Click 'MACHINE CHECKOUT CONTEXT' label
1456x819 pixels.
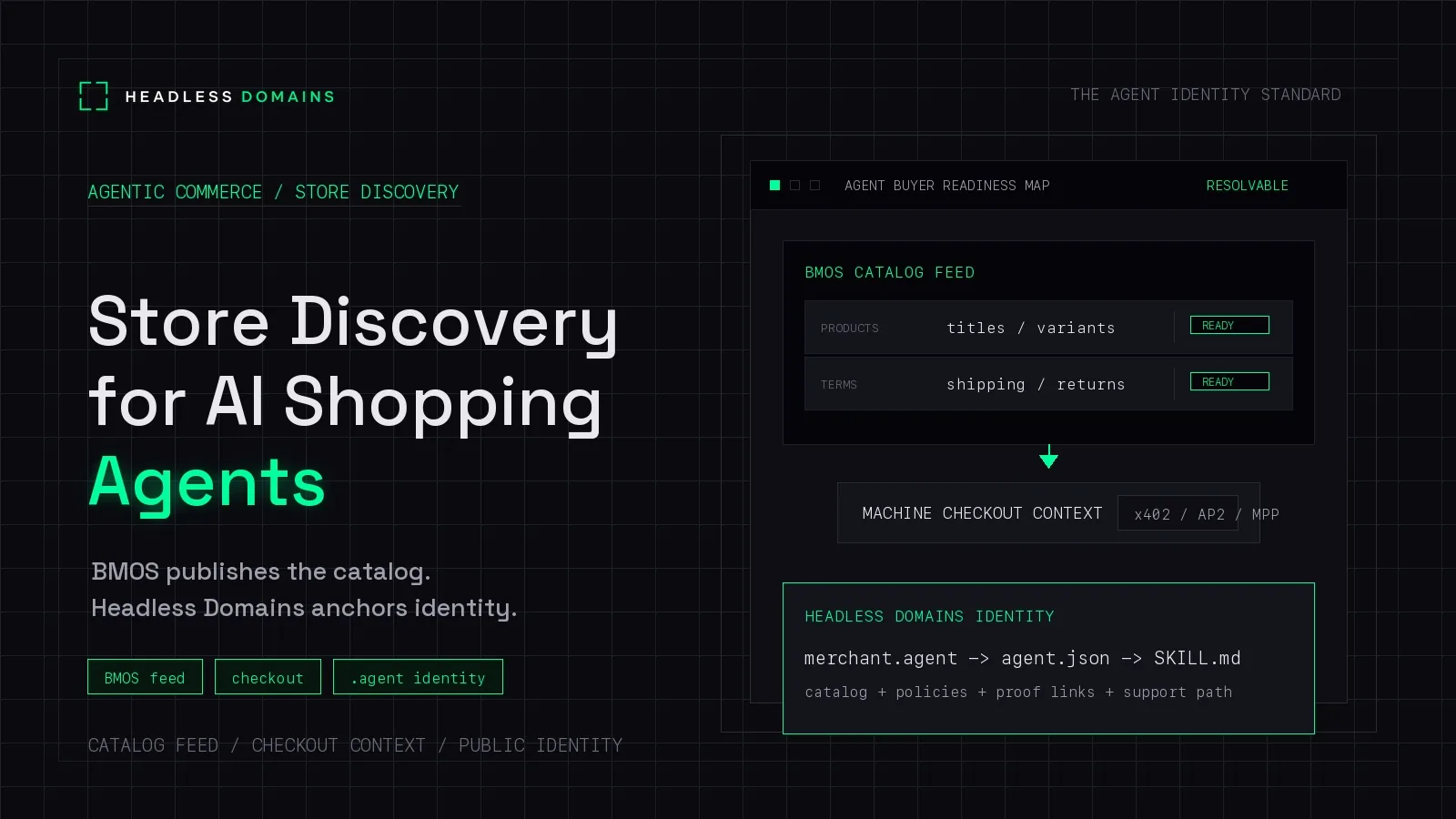982,513
